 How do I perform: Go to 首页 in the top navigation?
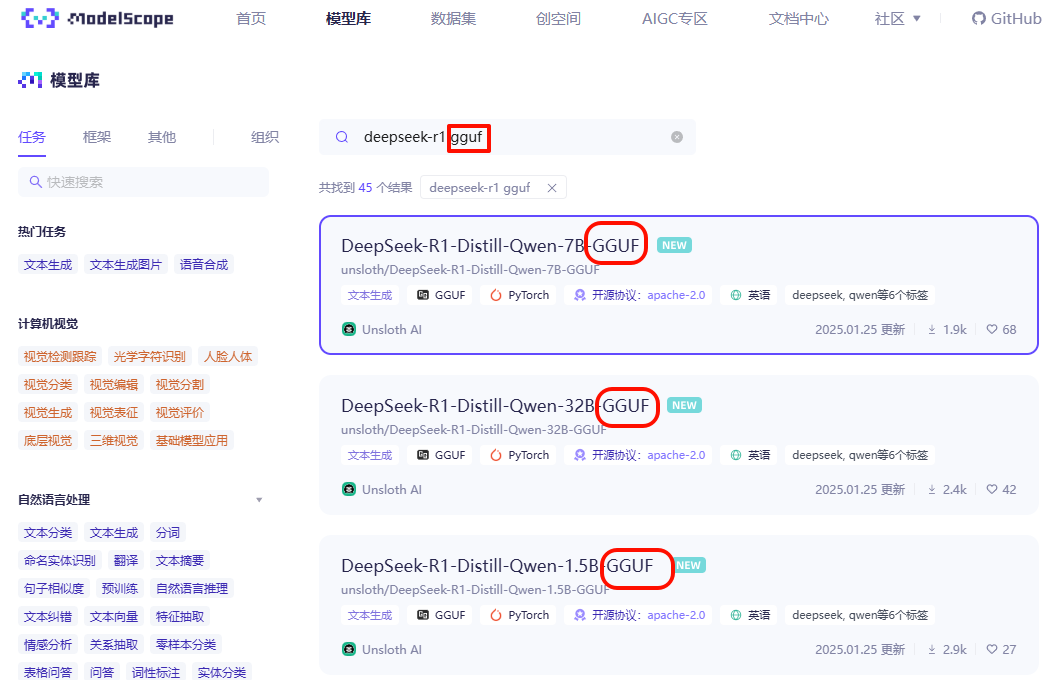pos(251,19)
